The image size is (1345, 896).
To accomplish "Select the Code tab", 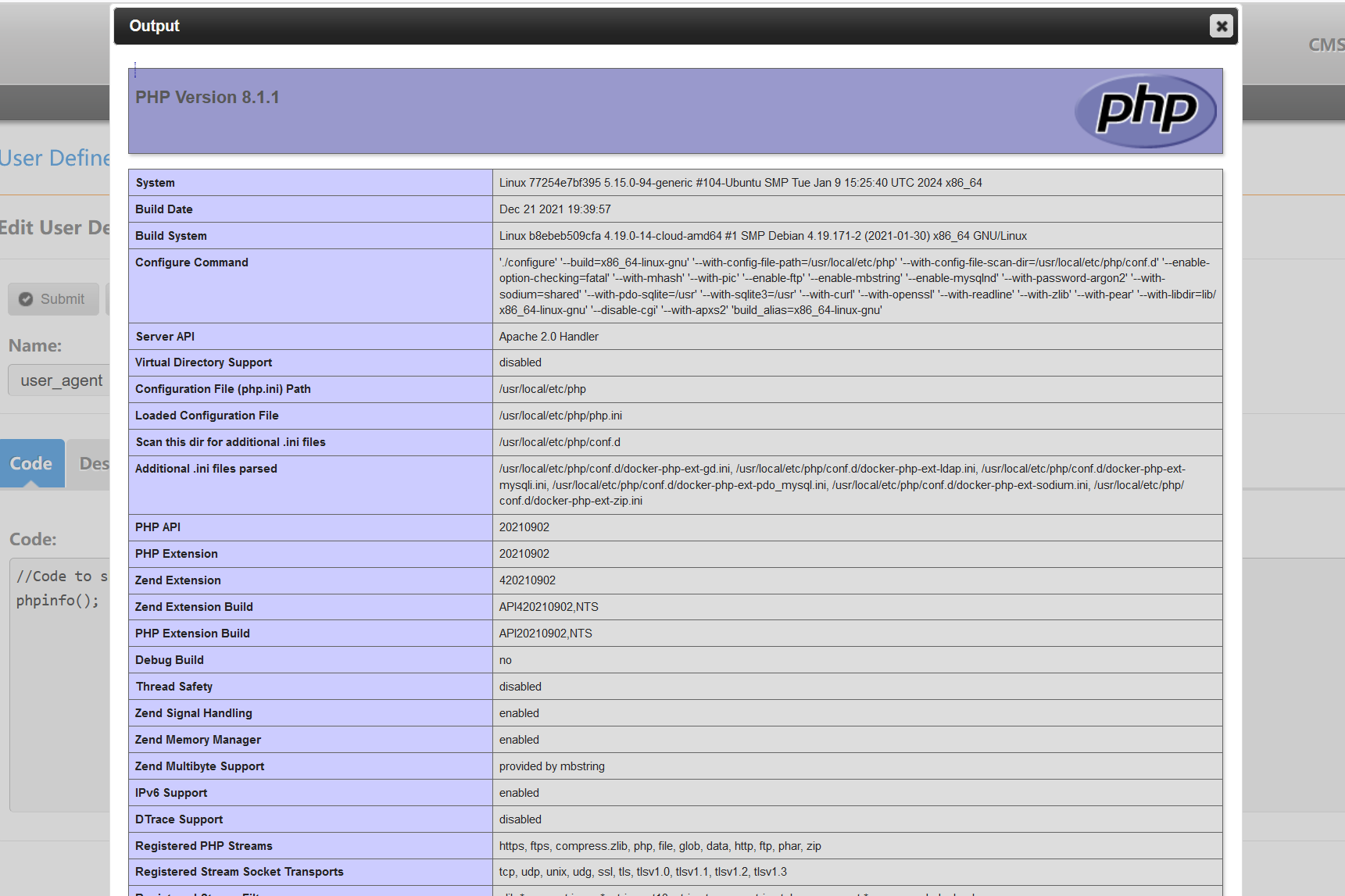I will tap(32, 463).
